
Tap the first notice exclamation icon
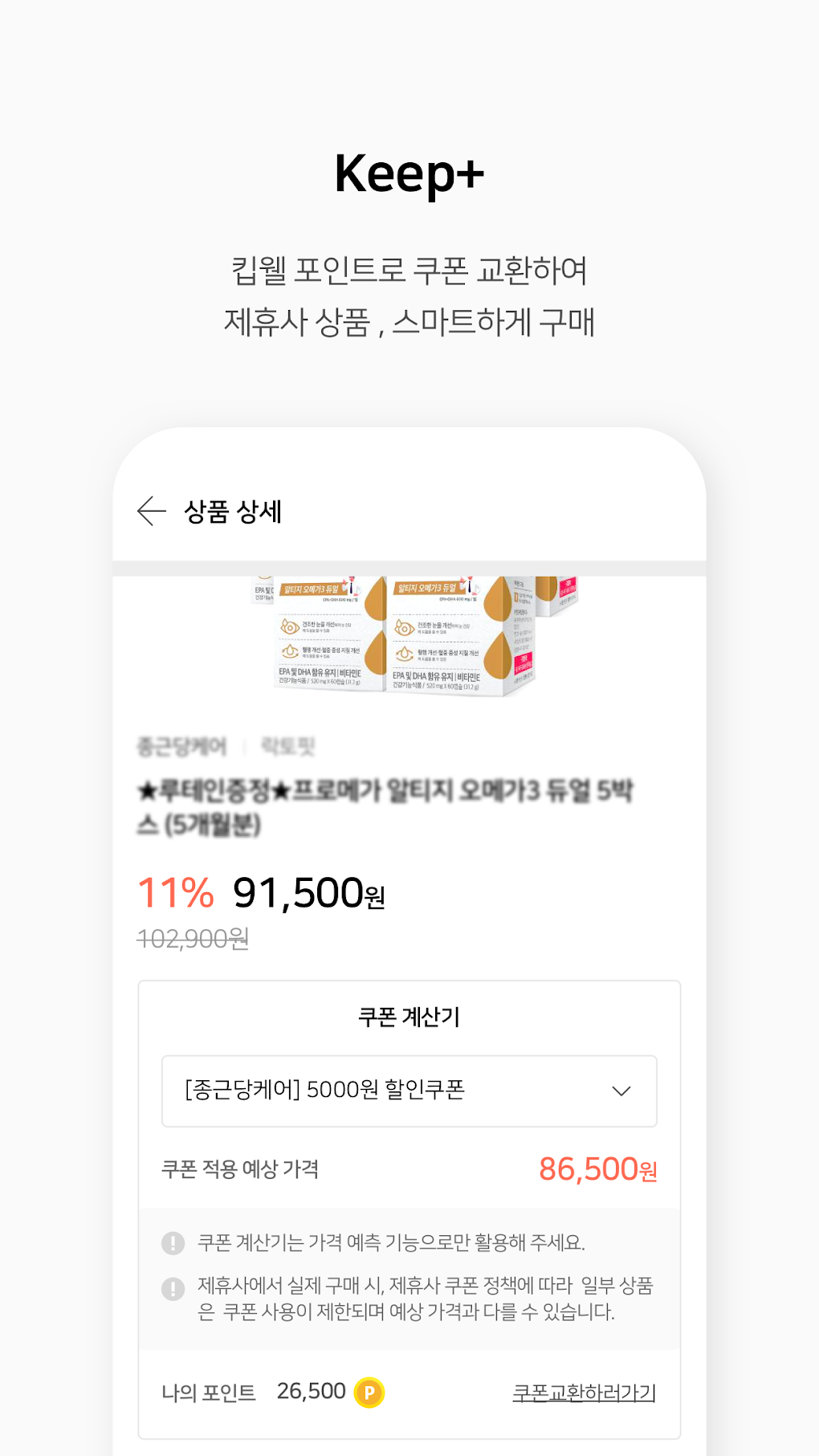click(x=173, y=1243)
